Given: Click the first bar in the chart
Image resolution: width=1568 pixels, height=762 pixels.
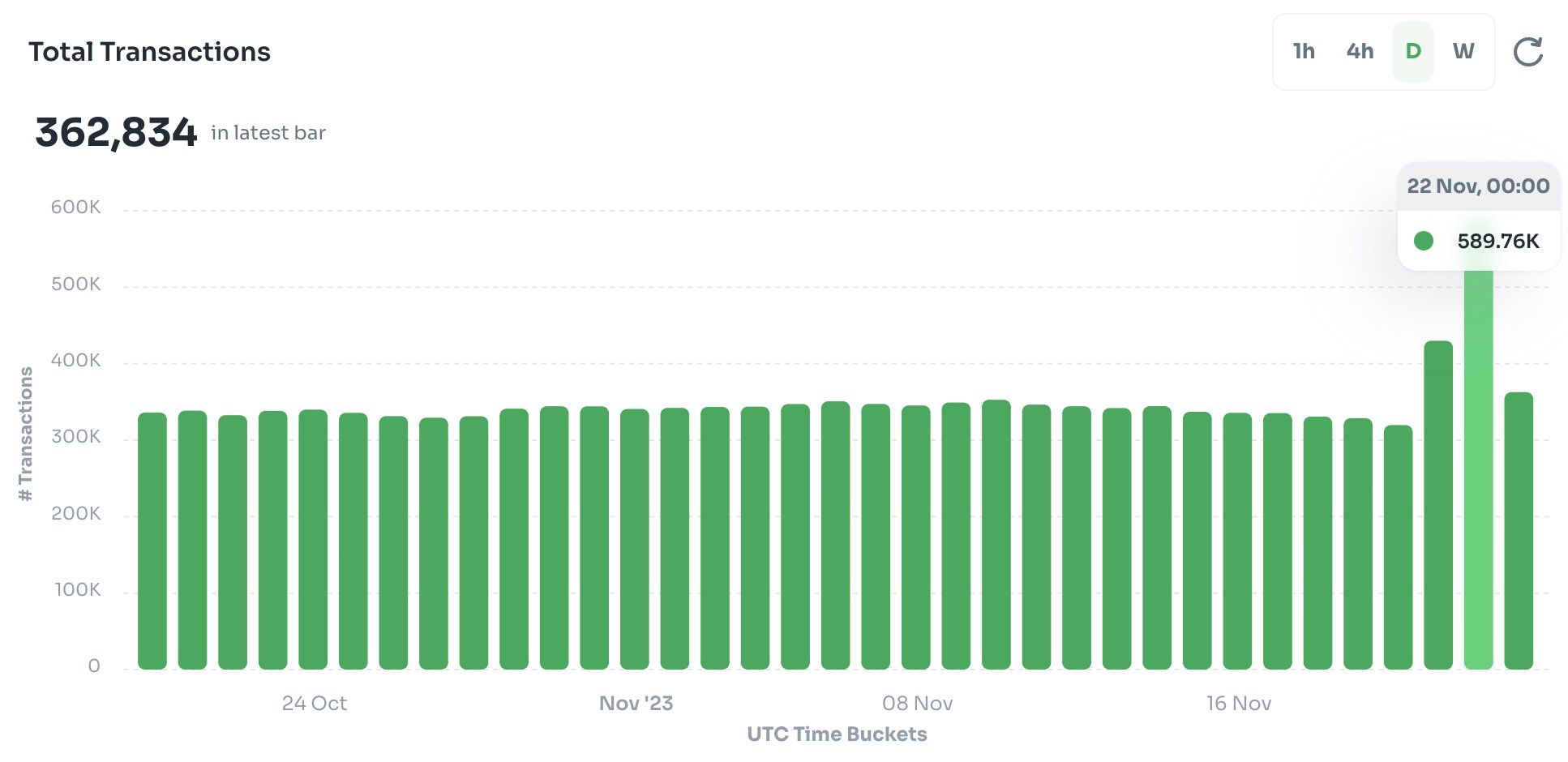Looking at the screenshot, I should click(x=152, y=542).
